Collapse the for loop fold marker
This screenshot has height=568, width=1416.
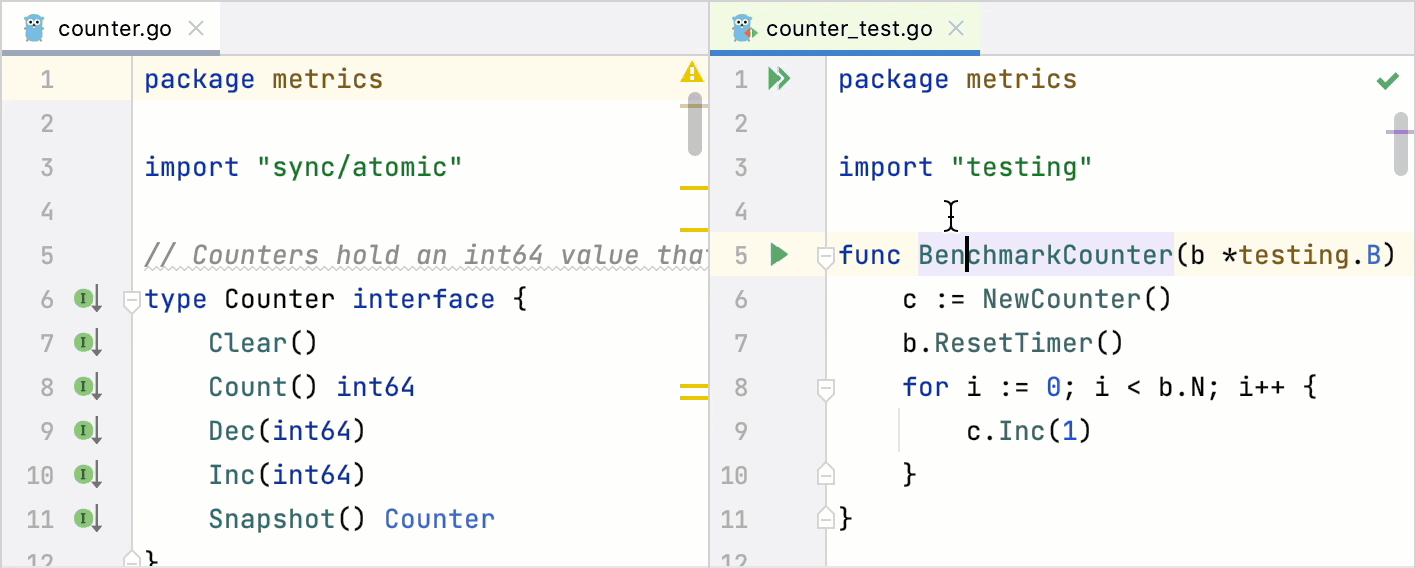click(x=826, y=388)
